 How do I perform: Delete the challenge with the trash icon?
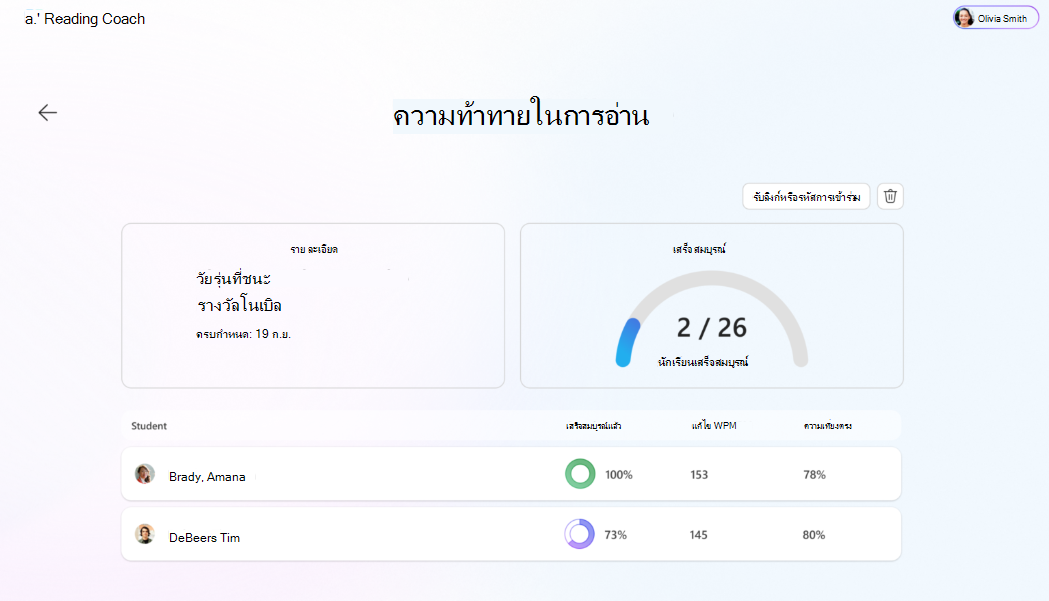coord(890,197)
